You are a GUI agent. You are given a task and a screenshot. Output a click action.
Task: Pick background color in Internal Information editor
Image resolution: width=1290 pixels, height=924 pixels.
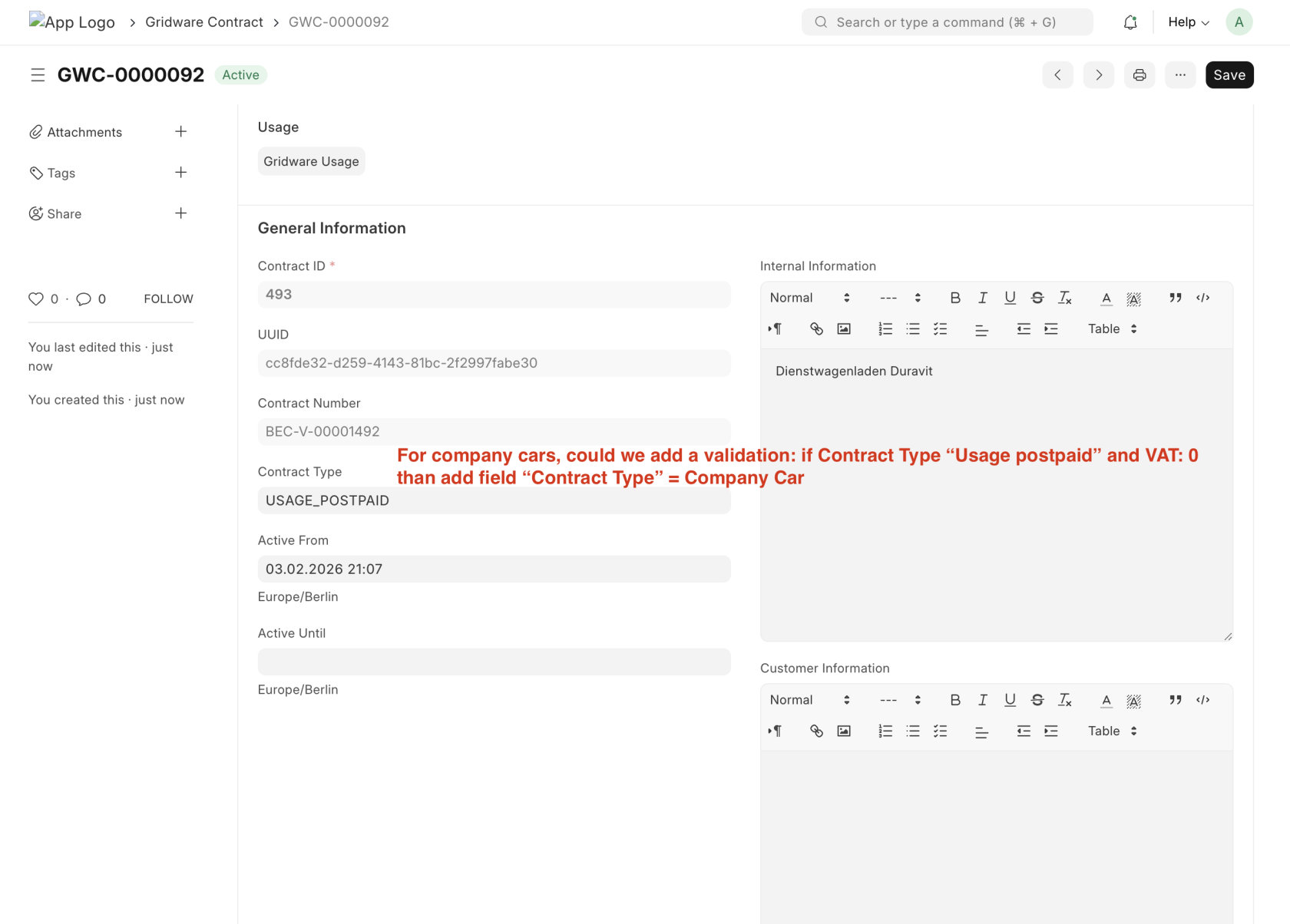point(1134,298)
